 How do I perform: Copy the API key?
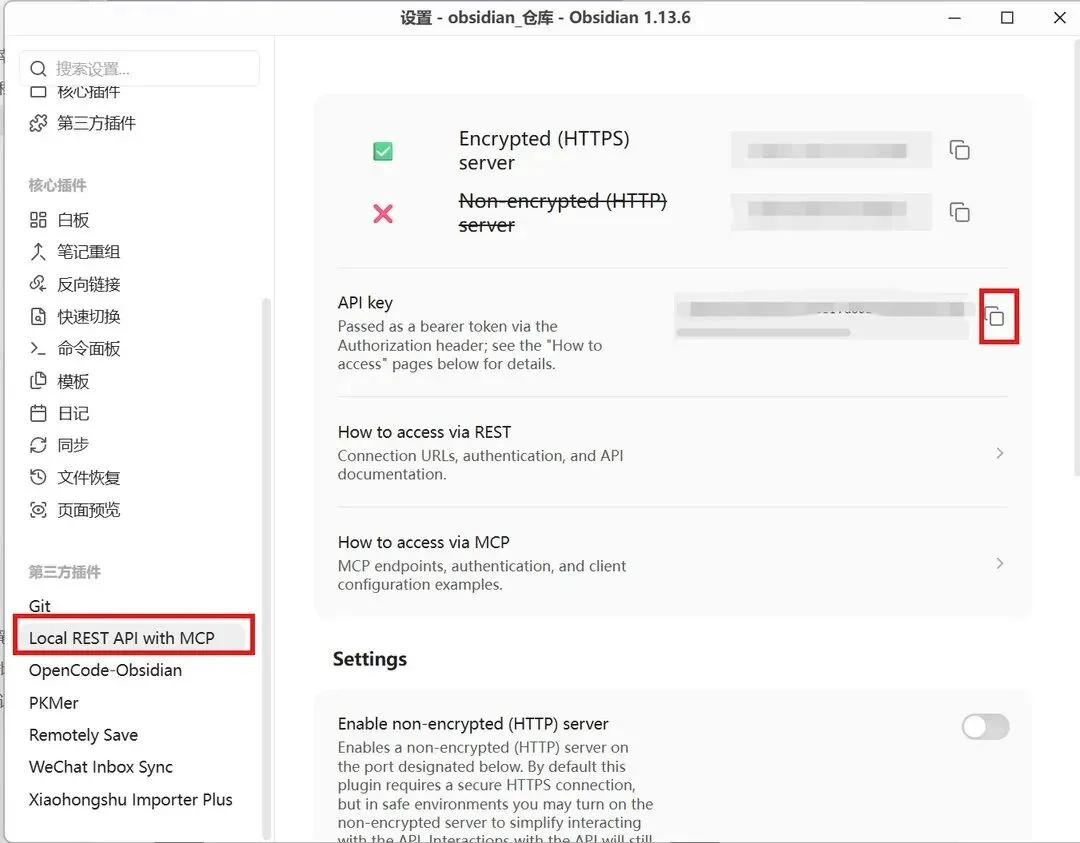tap(996, 317)
